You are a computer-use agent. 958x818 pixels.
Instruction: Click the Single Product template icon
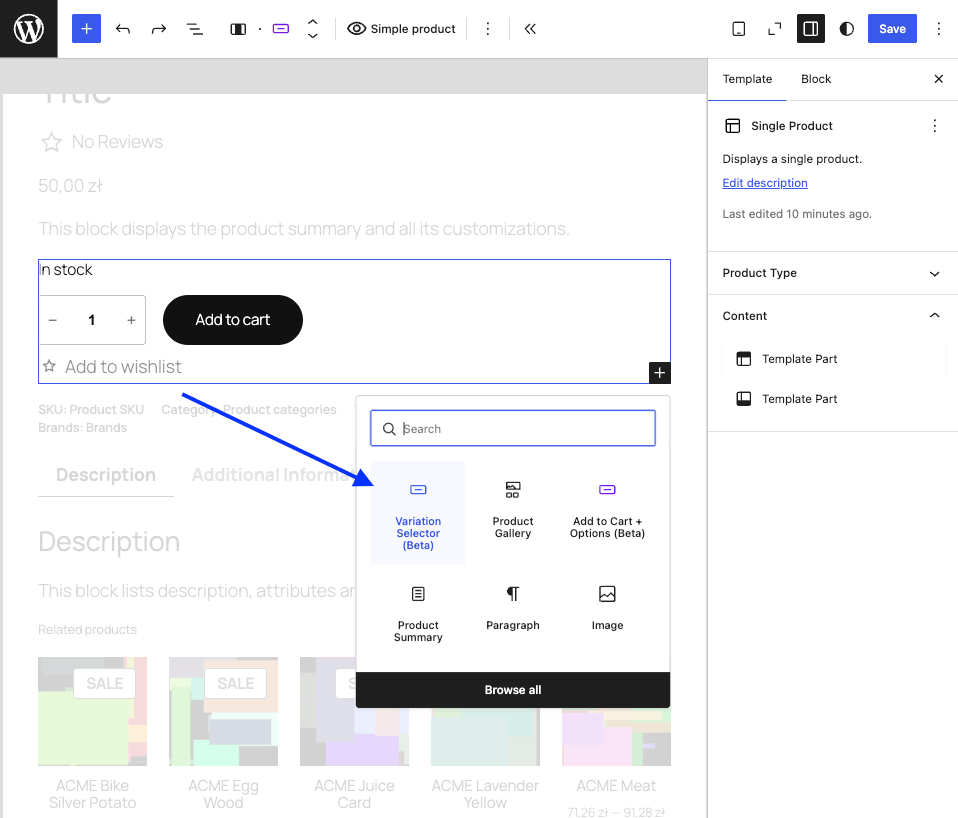coord(733,126)
